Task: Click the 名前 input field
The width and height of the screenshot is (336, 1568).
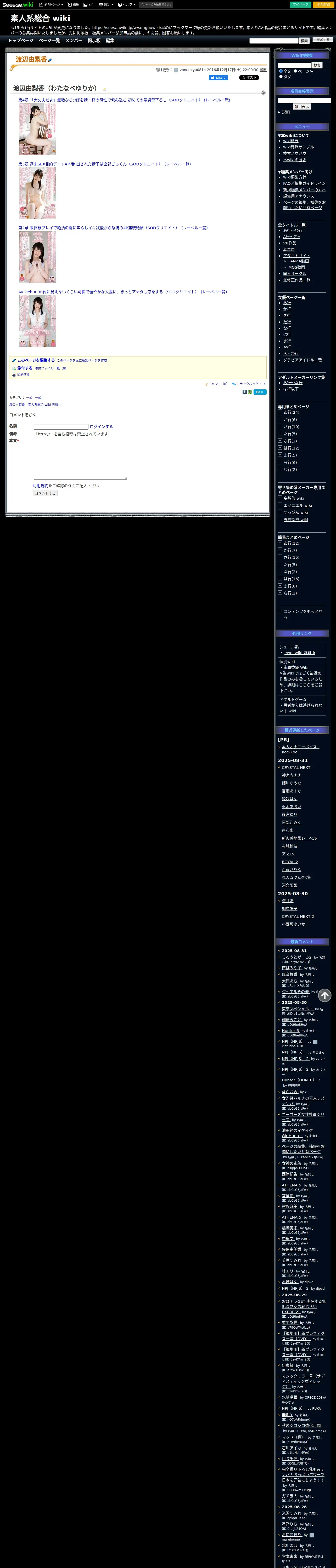Action: (x=61, y=427)
